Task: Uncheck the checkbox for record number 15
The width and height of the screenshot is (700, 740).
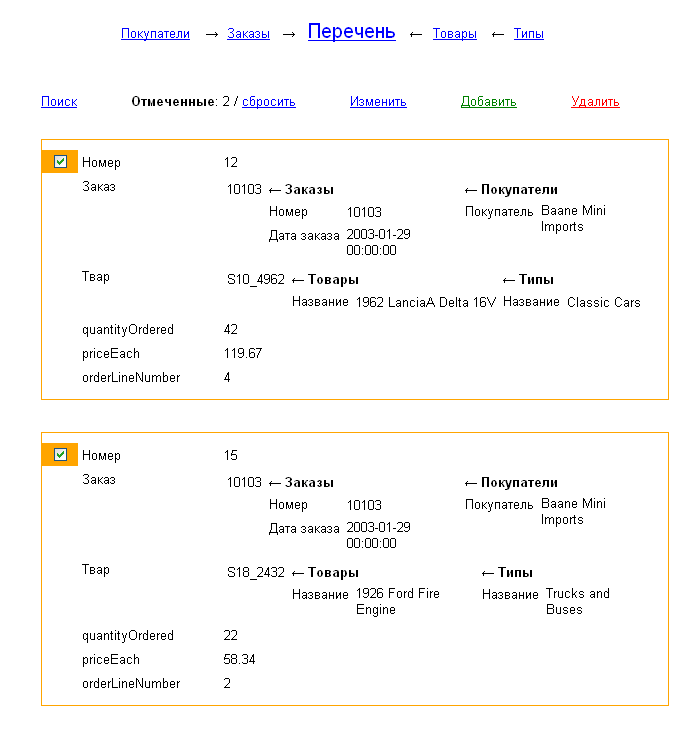Action: tap(60, 455)
